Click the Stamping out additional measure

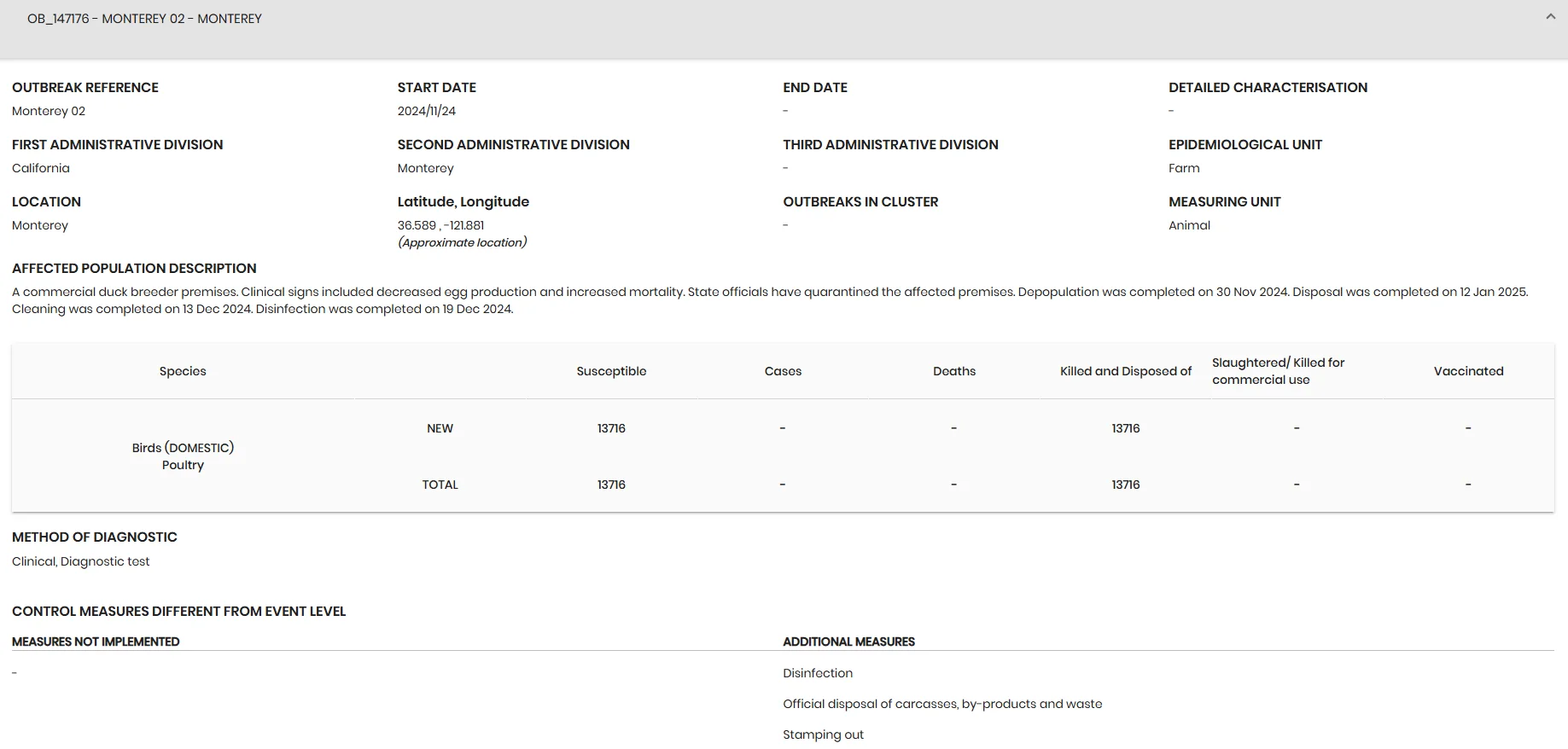click(823, 734)
